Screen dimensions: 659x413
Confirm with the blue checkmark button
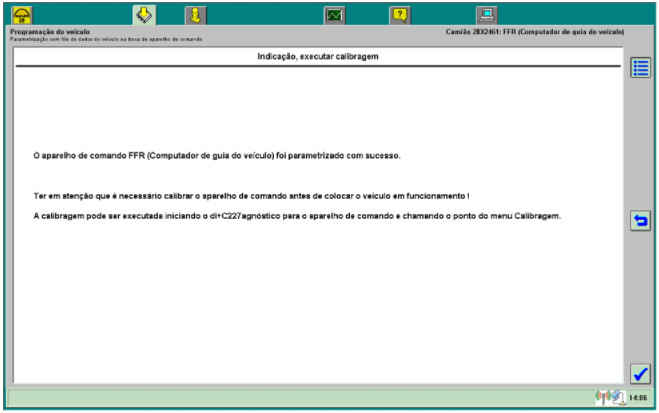pos(640,374)
